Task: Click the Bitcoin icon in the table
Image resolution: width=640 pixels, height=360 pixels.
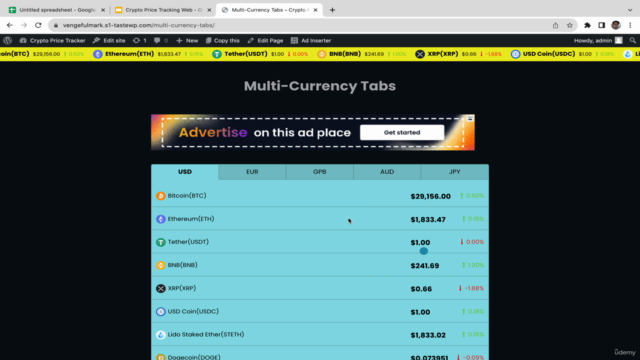Action: [x=161, y=196]
